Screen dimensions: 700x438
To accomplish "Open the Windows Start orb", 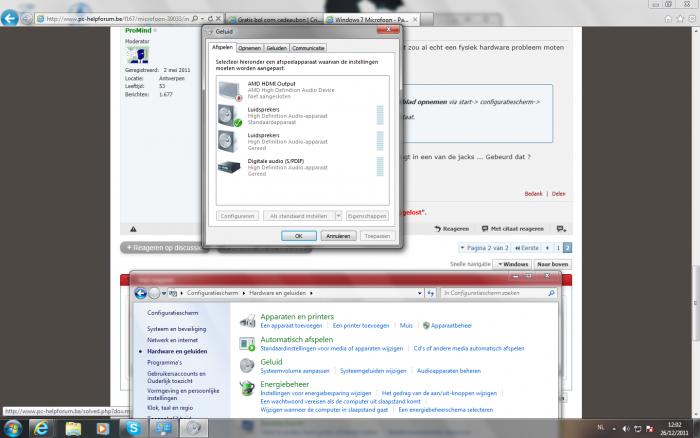I will click(12, 429).
